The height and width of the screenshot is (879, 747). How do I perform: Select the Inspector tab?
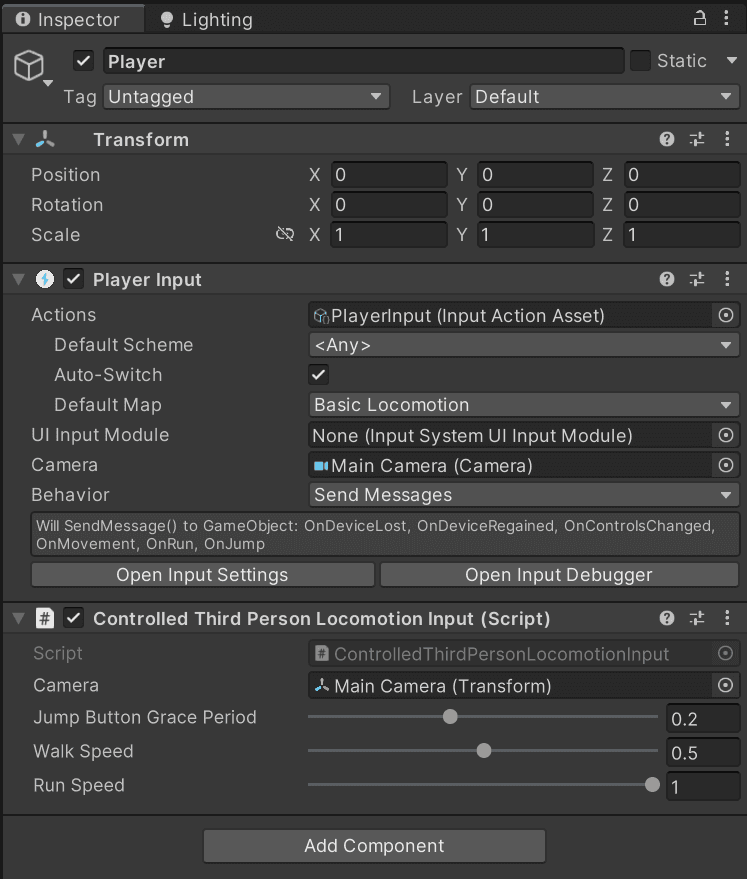[73, 18]
